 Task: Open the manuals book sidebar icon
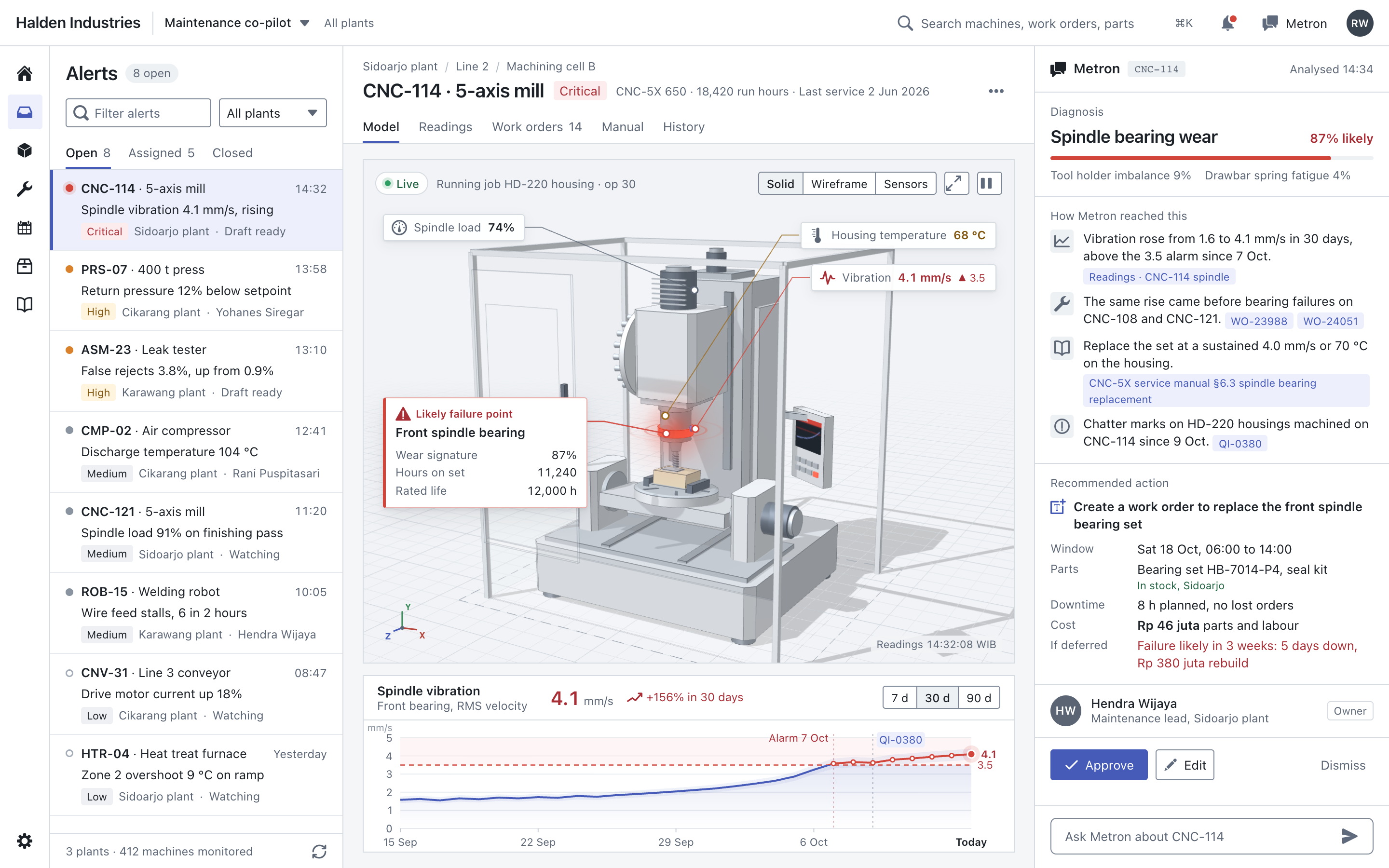click(x=25, y=304)
